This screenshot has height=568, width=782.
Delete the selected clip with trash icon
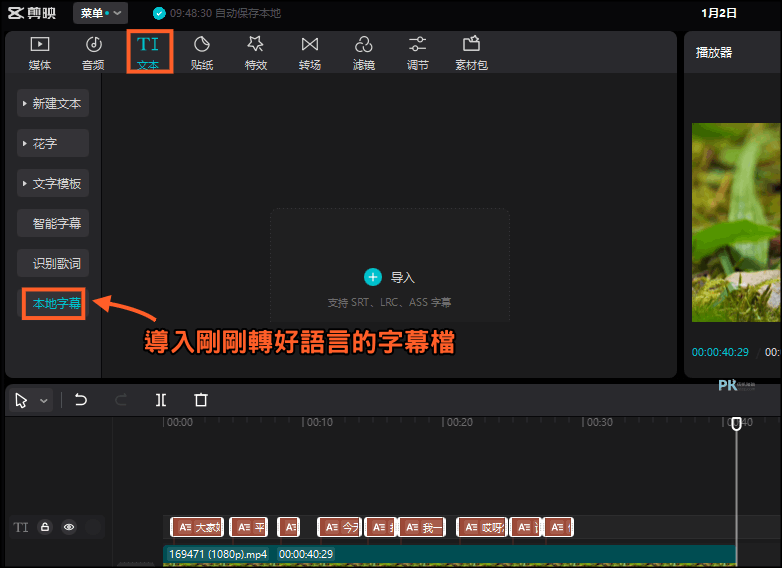201,400
